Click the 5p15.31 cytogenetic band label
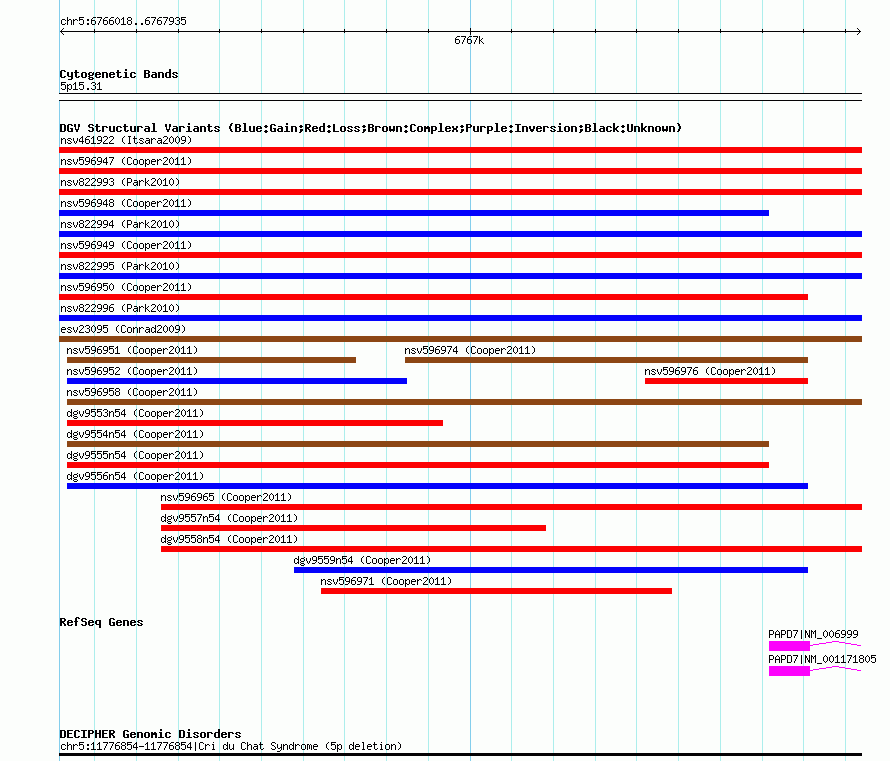 (81, 86)
